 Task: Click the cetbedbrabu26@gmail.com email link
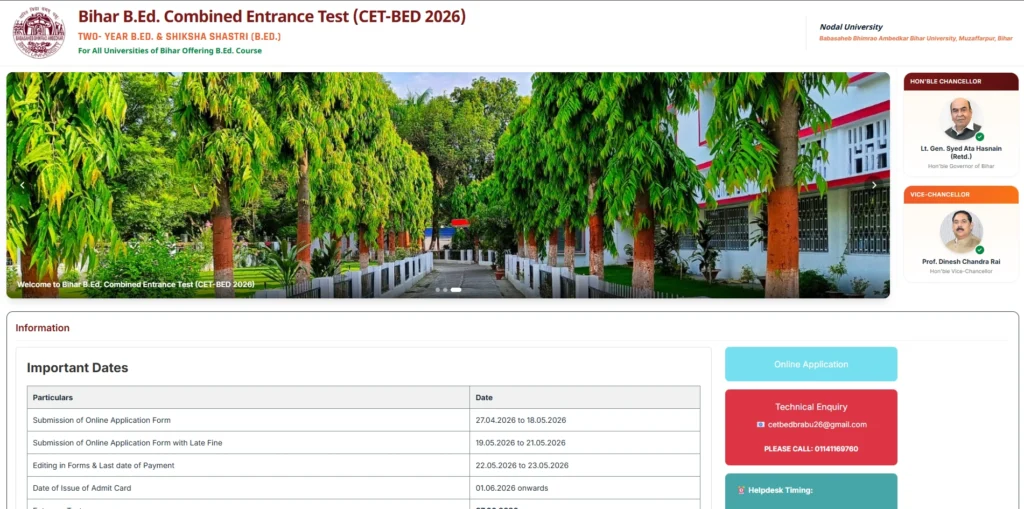point(817,425)
